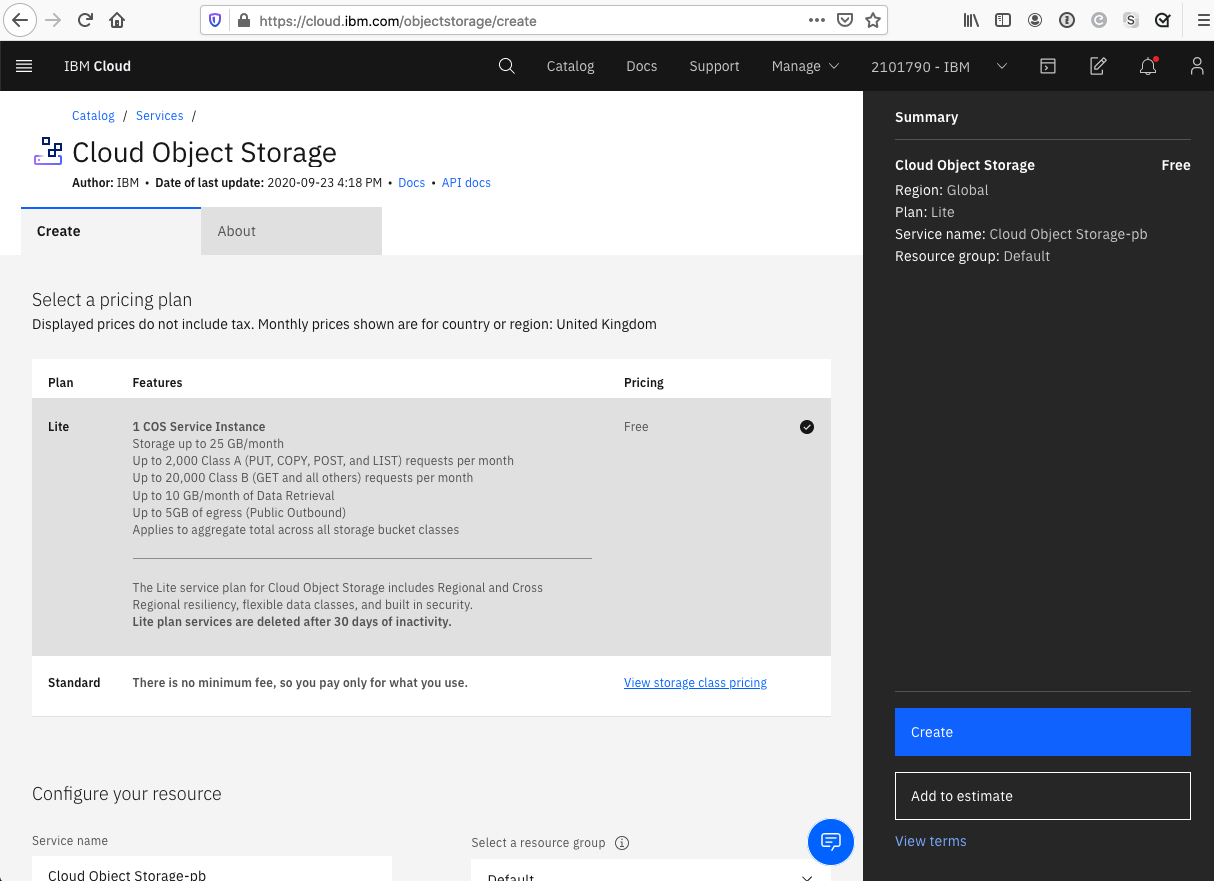The width and height of the screenshot is (1214, 881).
Task: Open Support in the top navigation
Action: [x=714, y=66]
